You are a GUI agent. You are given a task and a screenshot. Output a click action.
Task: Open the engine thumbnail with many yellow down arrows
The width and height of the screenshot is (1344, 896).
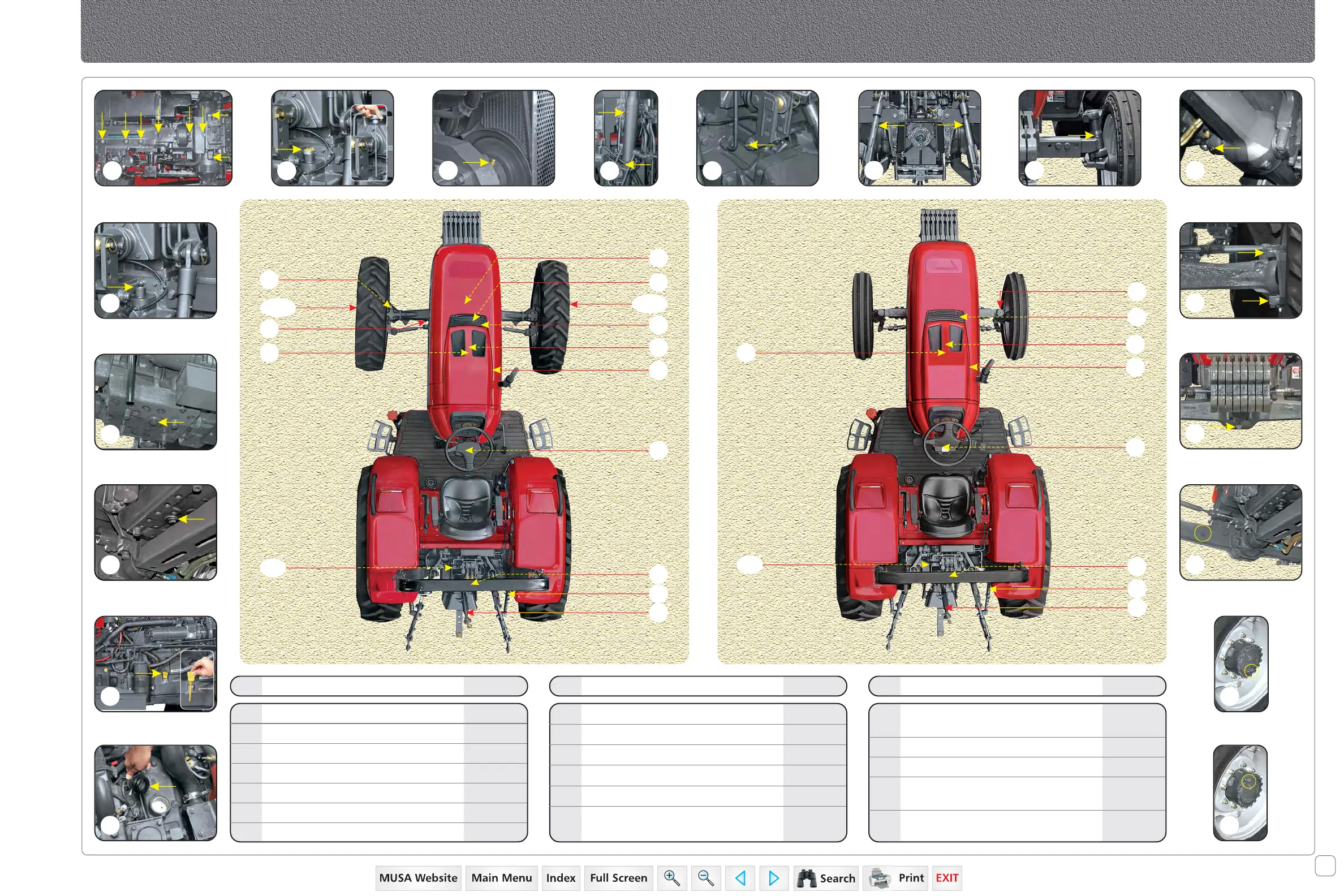pyautogui.click(x=163, y=137)
